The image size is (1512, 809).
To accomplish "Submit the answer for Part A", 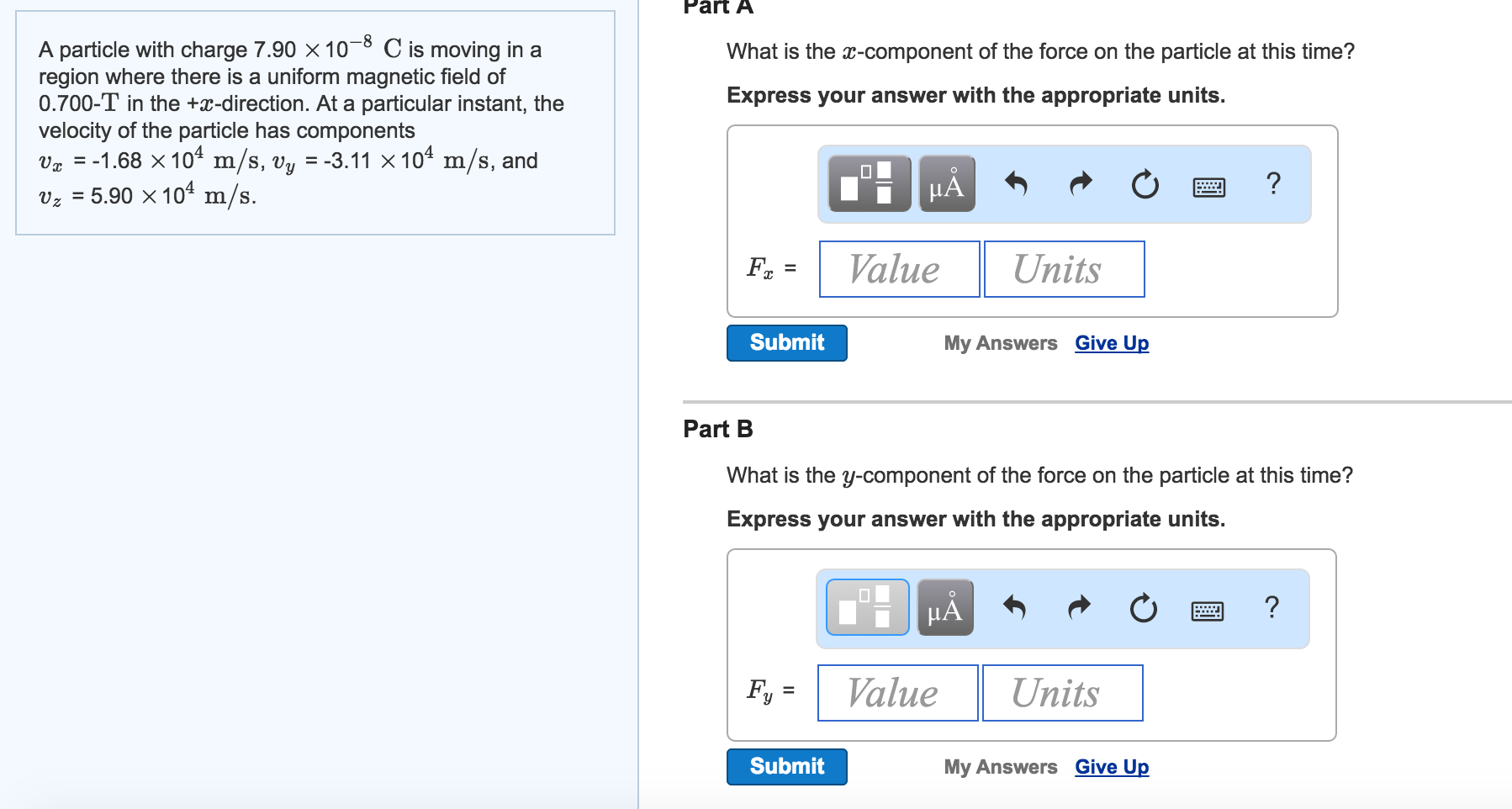I will coord(785,342).
